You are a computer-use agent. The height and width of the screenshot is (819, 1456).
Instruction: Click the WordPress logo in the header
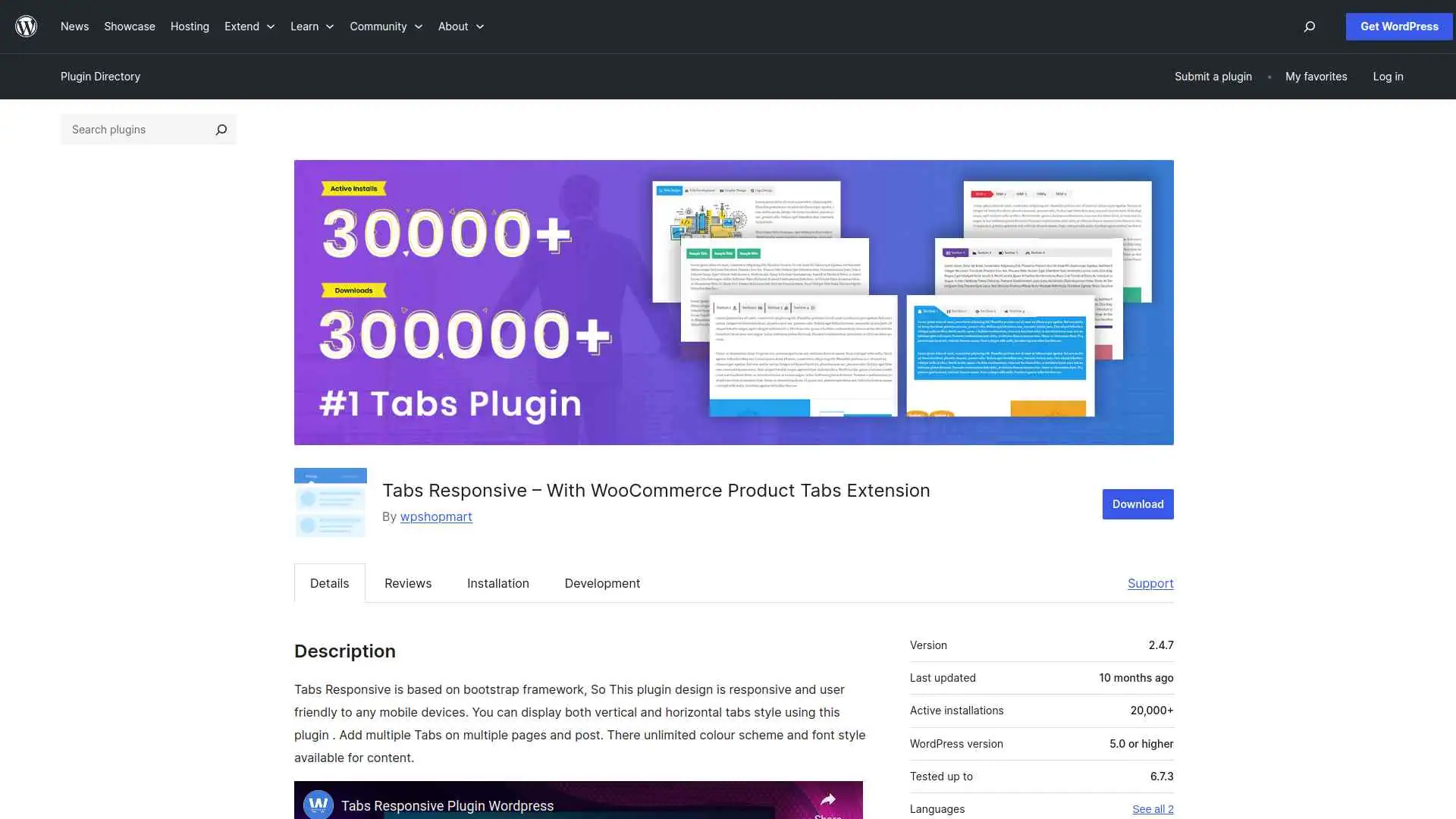tap(26, 26)
